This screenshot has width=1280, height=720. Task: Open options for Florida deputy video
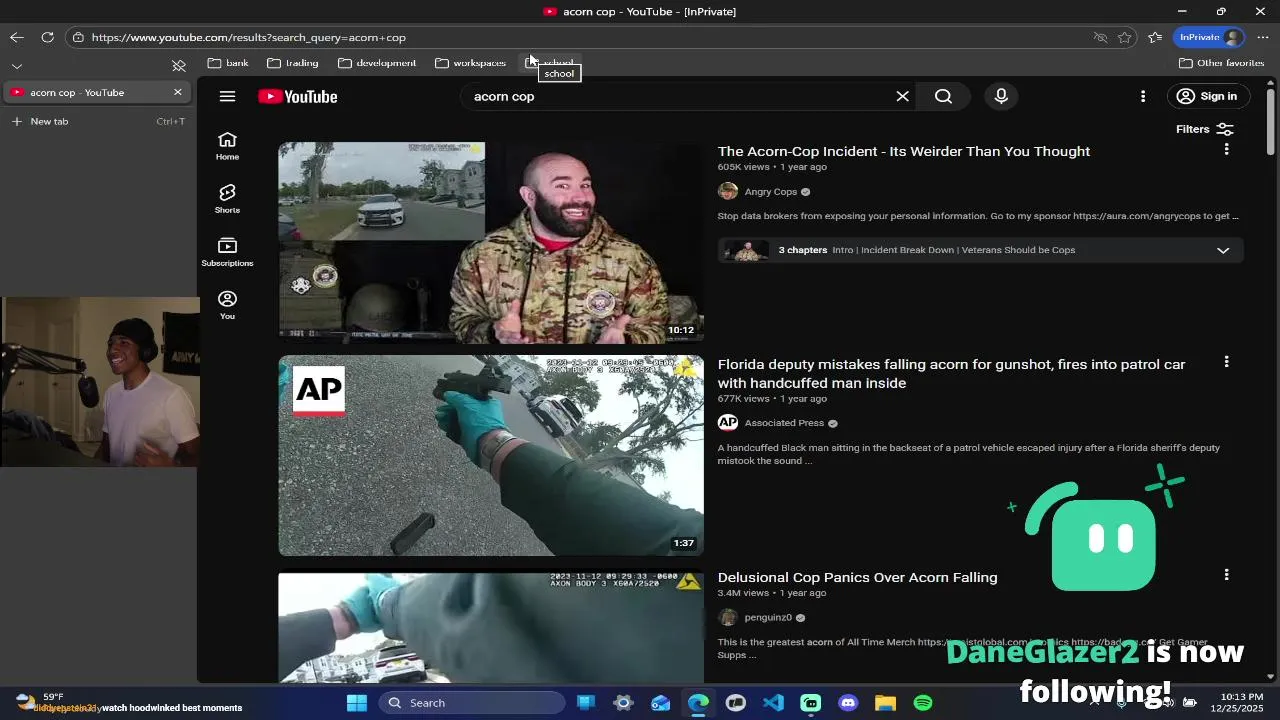click(x=1226, y=362)
